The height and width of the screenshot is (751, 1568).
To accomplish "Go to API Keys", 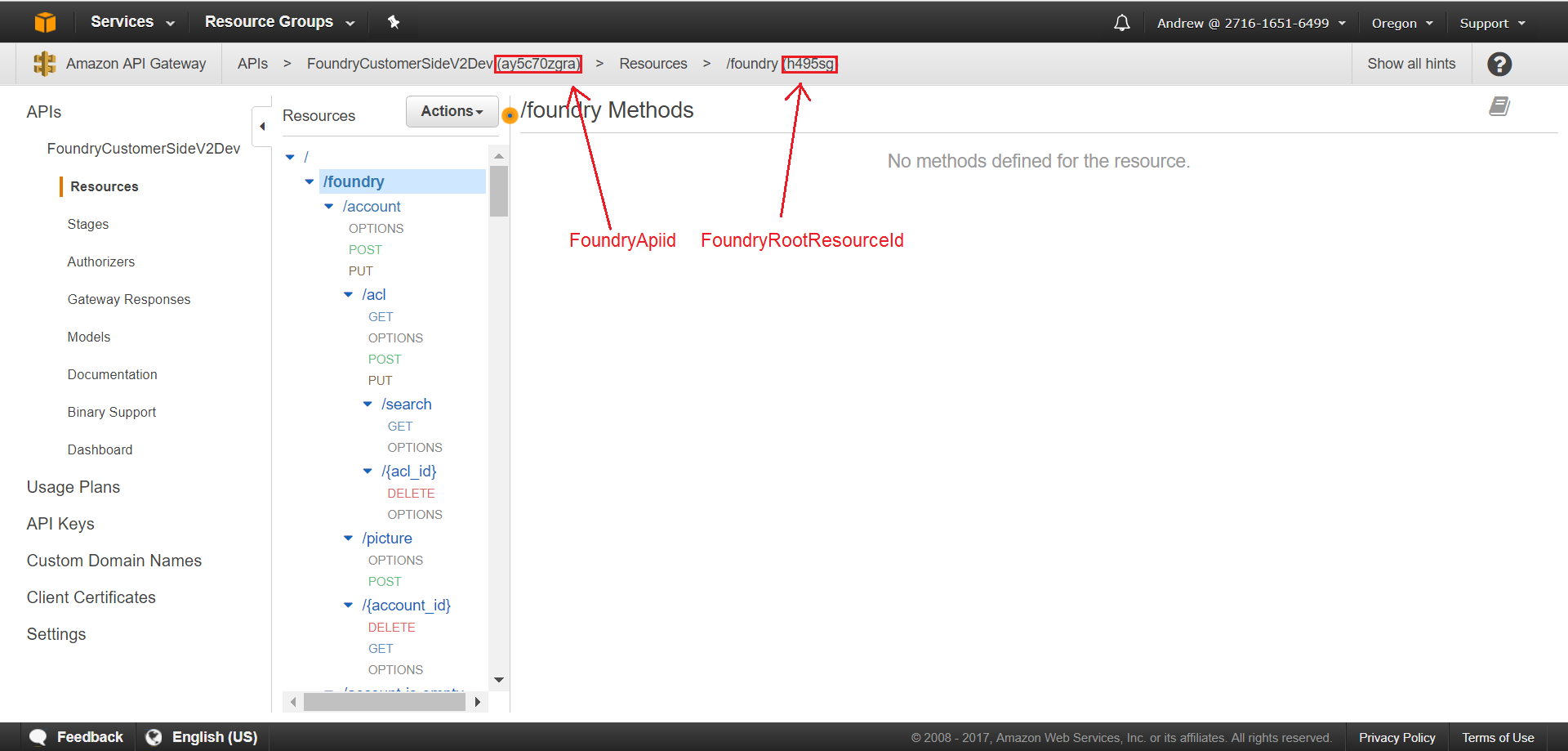I will point(60,524).
